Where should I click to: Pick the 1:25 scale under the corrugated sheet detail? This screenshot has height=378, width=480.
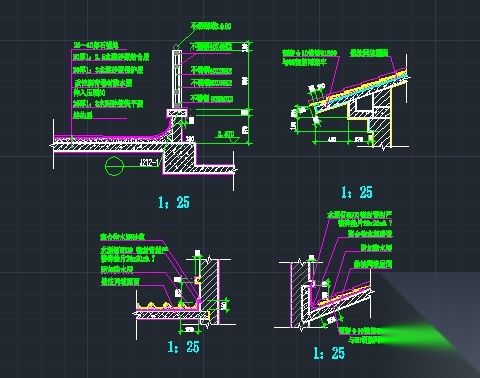pyautogui.click(x=184, y=347)
